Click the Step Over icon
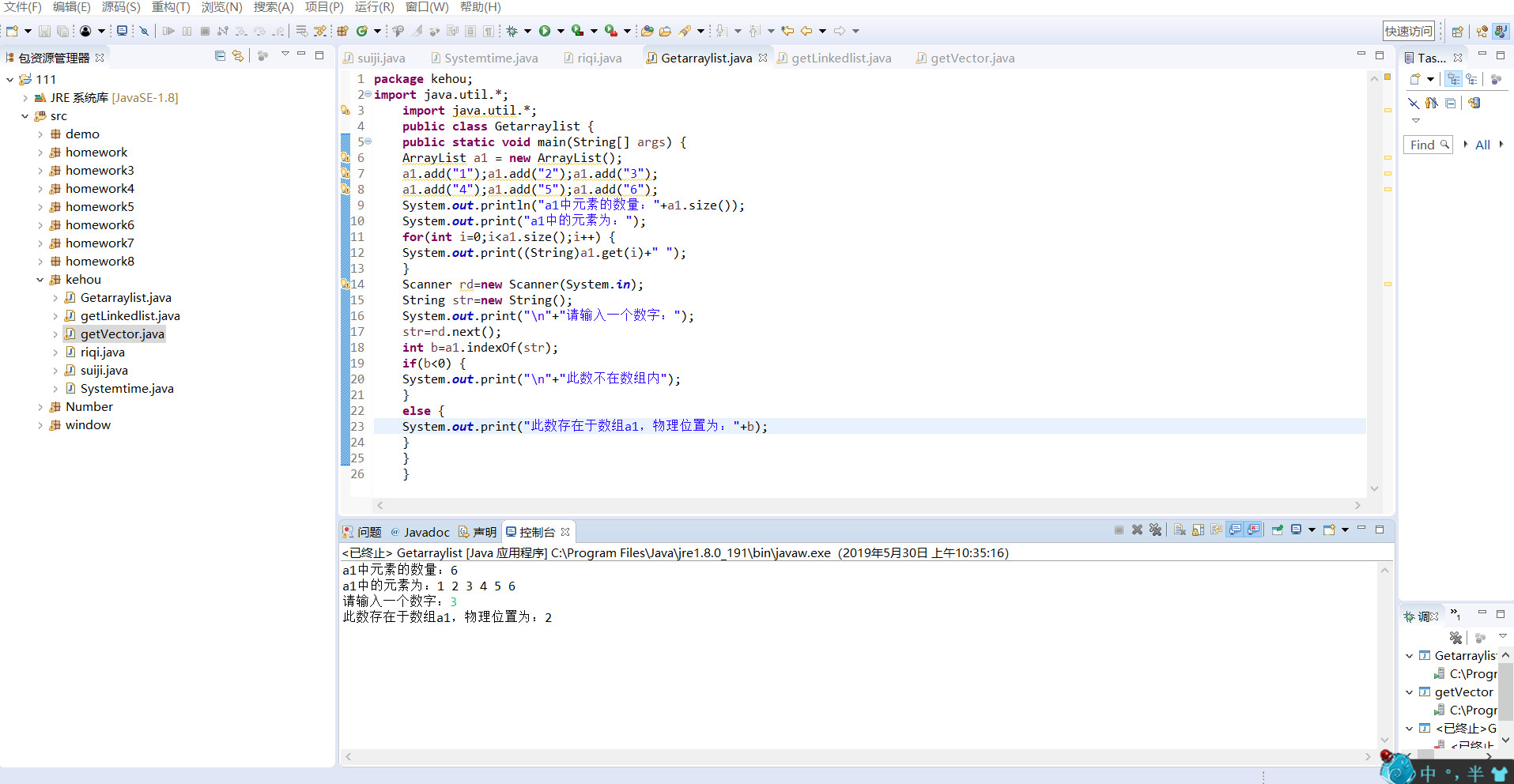 [259, 31]
